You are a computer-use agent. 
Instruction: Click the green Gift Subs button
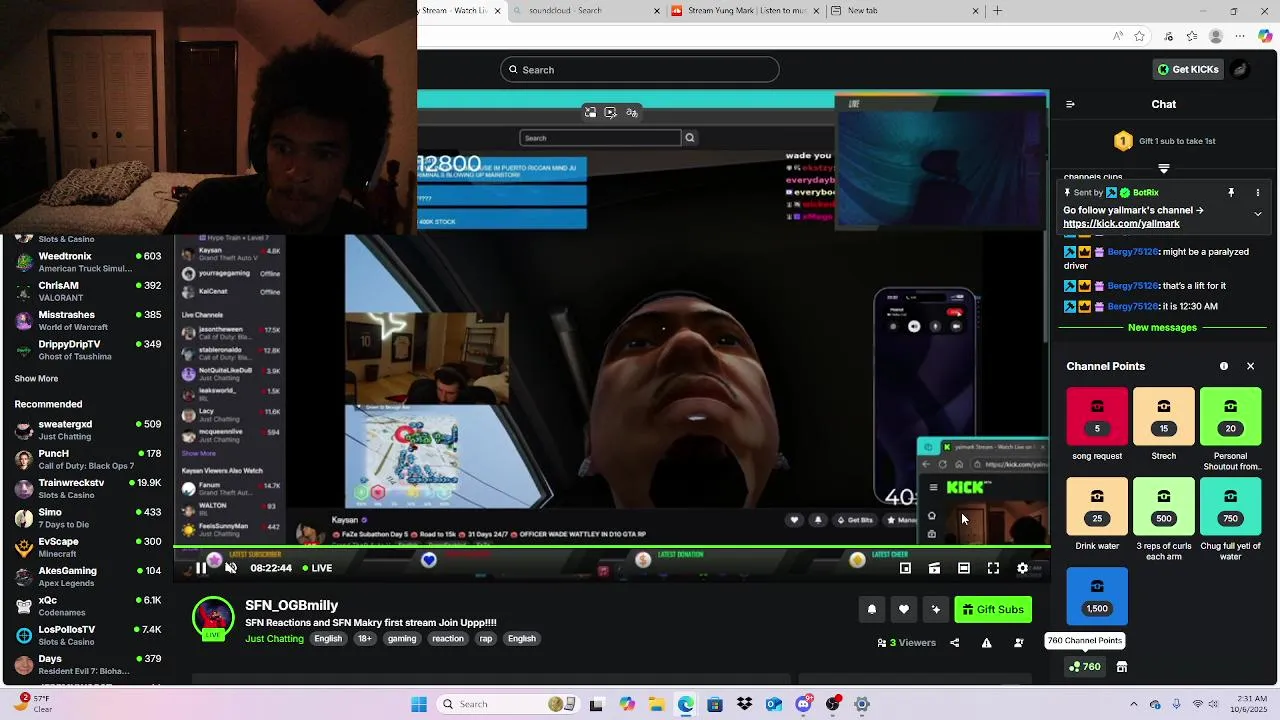click(993, 609)
